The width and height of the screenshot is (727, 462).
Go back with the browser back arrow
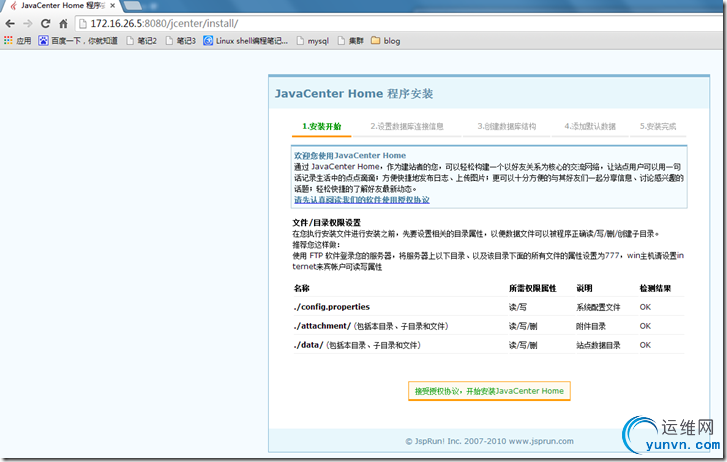tap(10, 24)
